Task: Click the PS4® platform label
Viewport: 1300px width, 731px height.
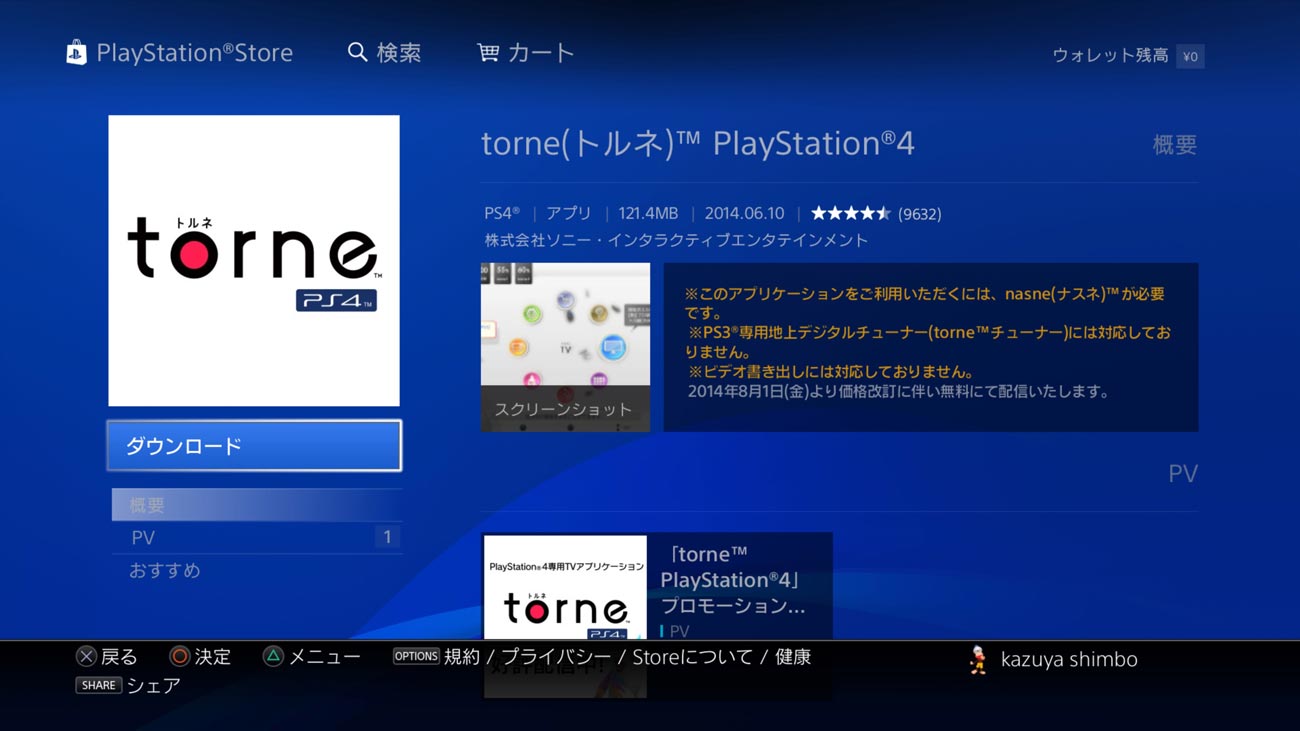Action: (x=502, y=213)
